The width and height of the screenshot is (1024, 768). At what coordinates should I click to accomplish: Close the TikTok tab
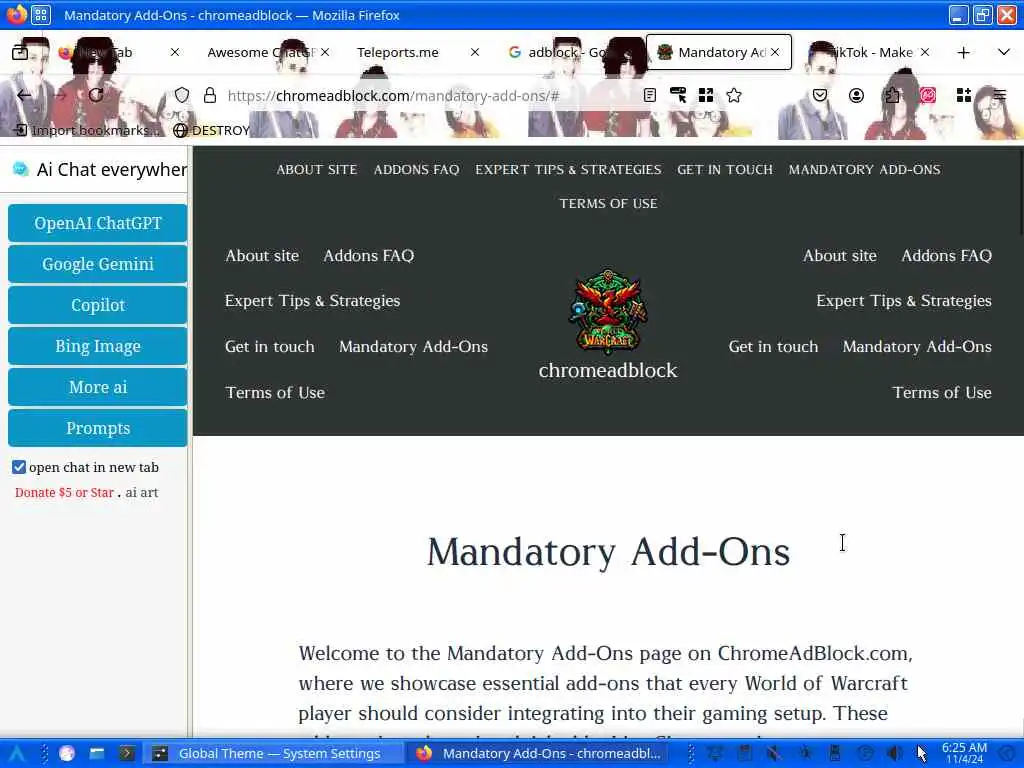point(925,52)
